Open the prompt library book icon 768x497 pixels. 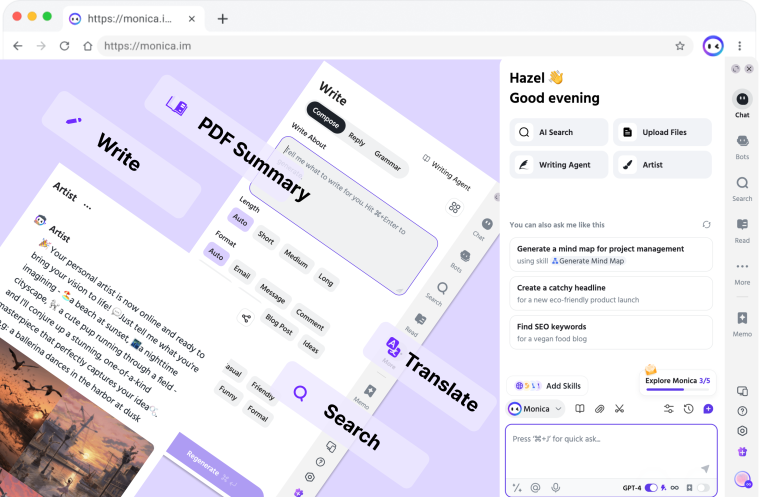pyautogui.click(x=580, y=409)
